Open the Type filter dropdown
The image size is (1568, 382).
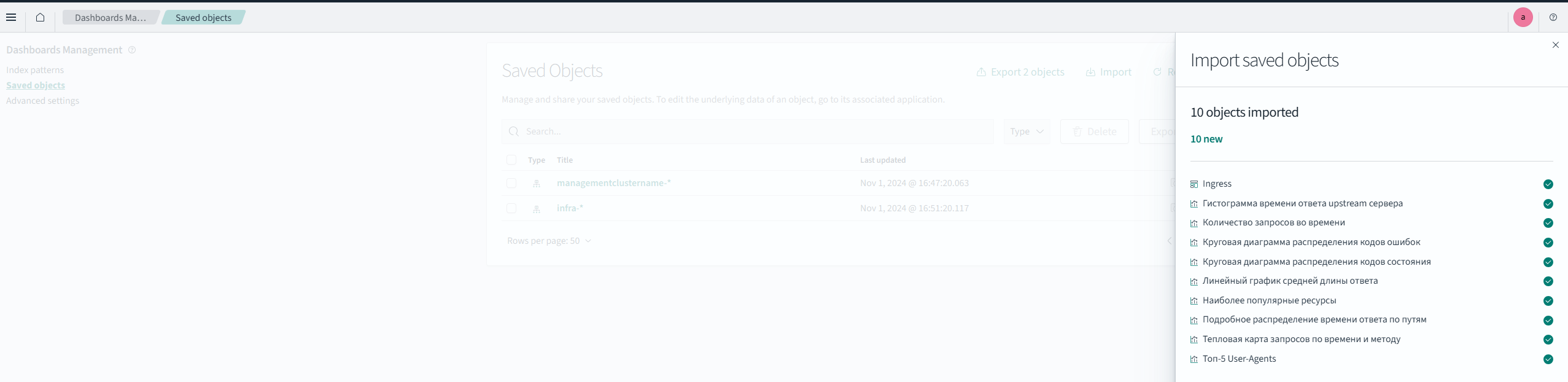(x=1027, y=131)
